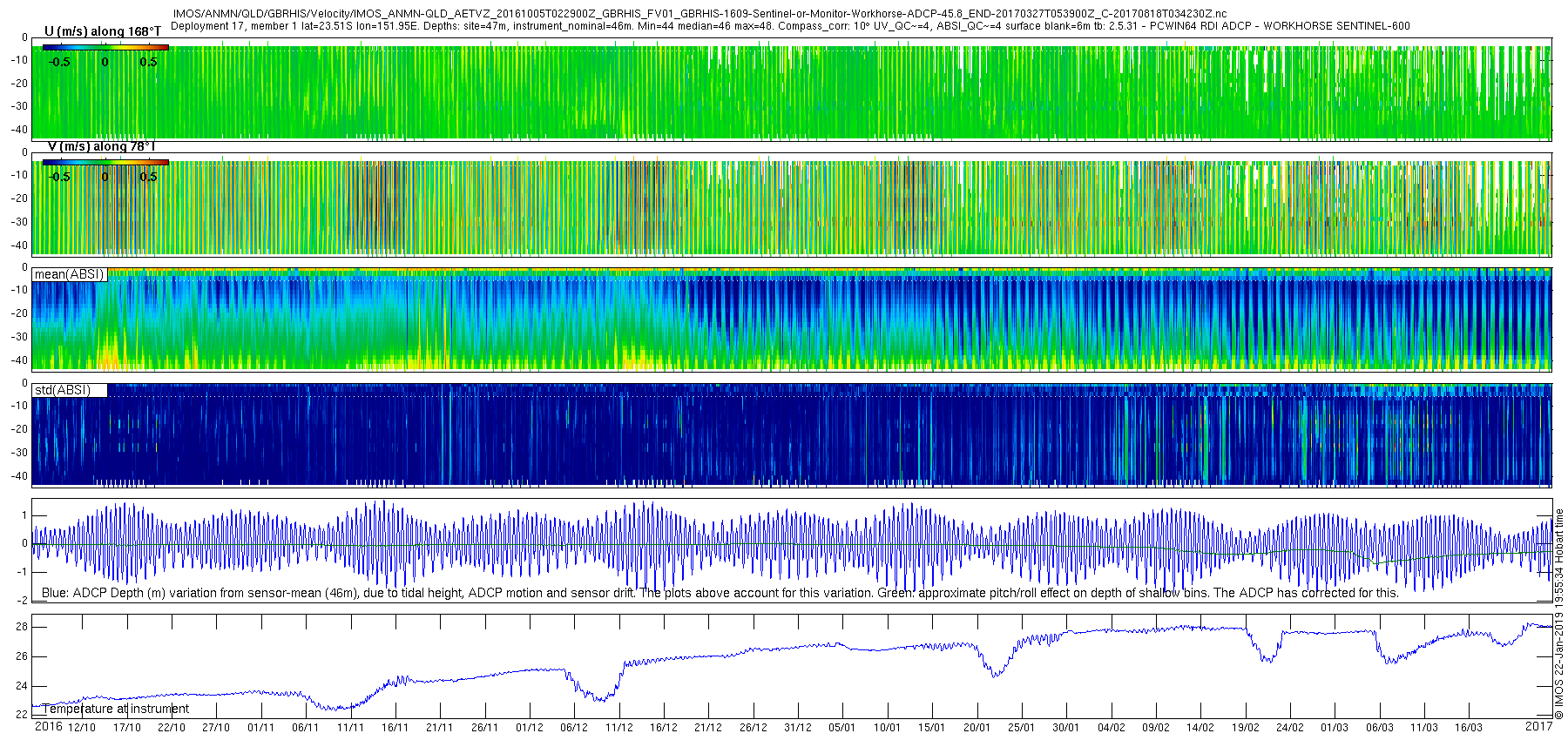Viewport: 1568px width, 740px height.
Task: Select the 'U (m/s) along 168°T' panel title
Action: pos(102,31)
